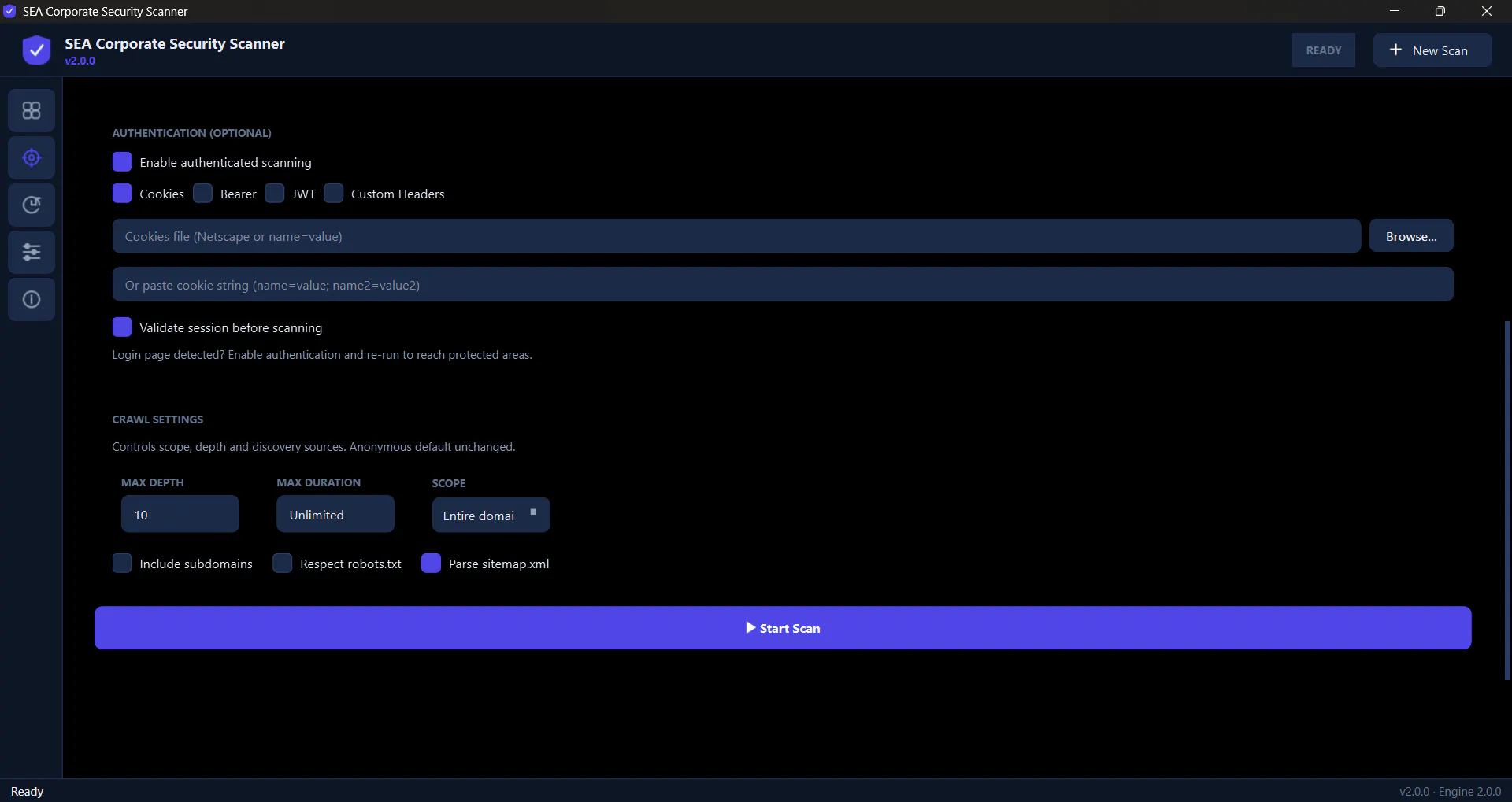Image resolution: width=1512 pixels, height=802 pixels.
Task: Toggle Enable authenticated scanning checkbox
Action: [x=122, y=162]
